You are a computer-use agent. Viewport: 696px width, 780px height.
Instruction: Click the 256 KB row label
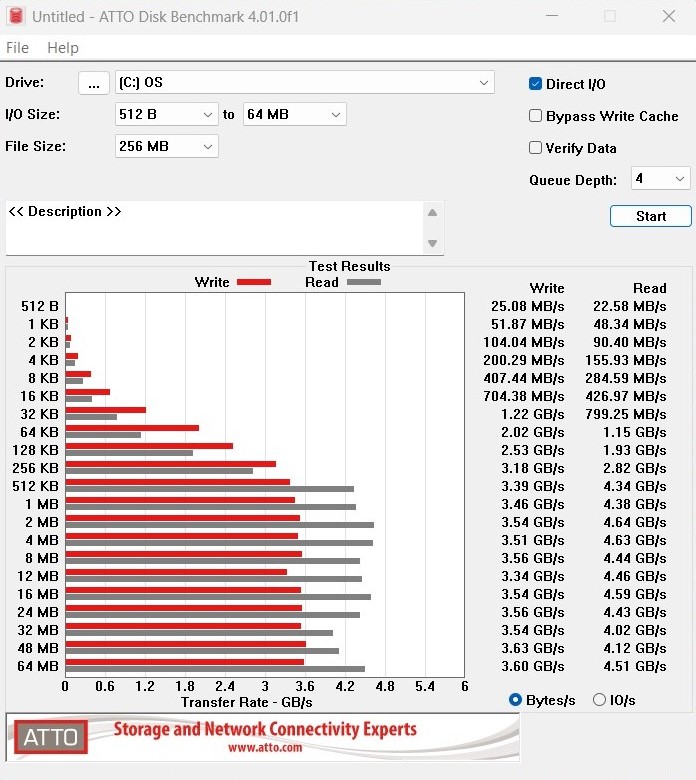[x=35, y=468]
